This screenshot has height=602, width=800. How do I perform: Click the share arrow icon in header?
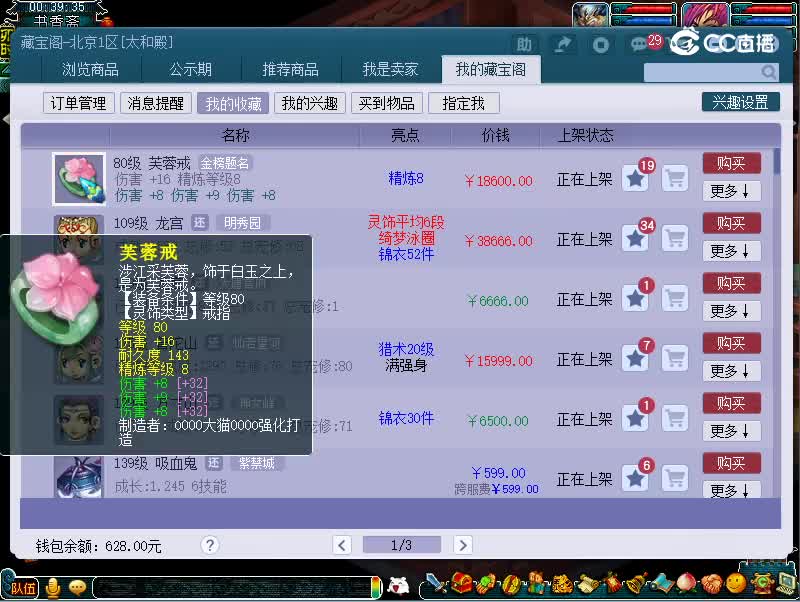563,45
